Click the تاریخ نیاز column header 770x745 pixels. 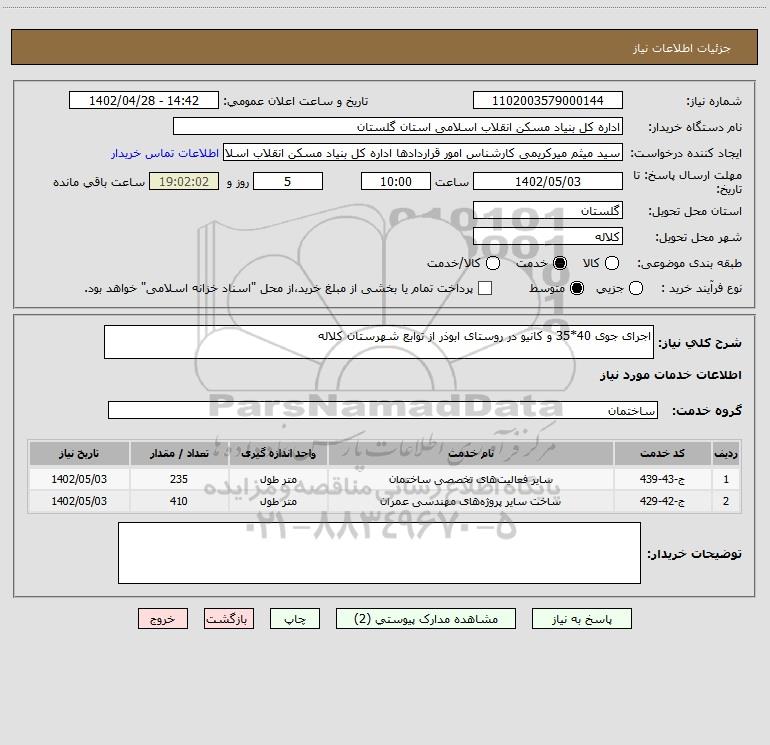(79, 453)
